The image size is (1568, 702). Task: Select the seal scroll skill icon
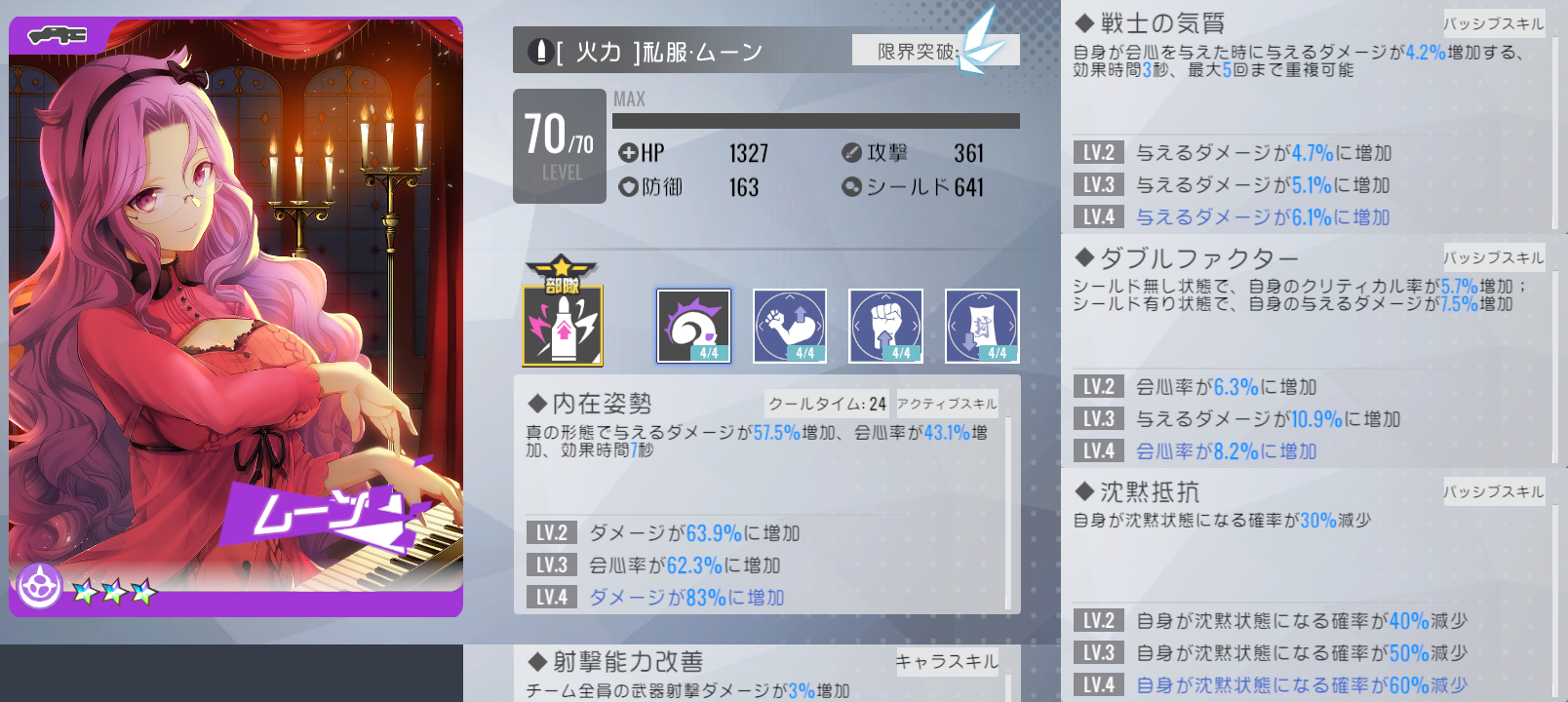(982, 327)
